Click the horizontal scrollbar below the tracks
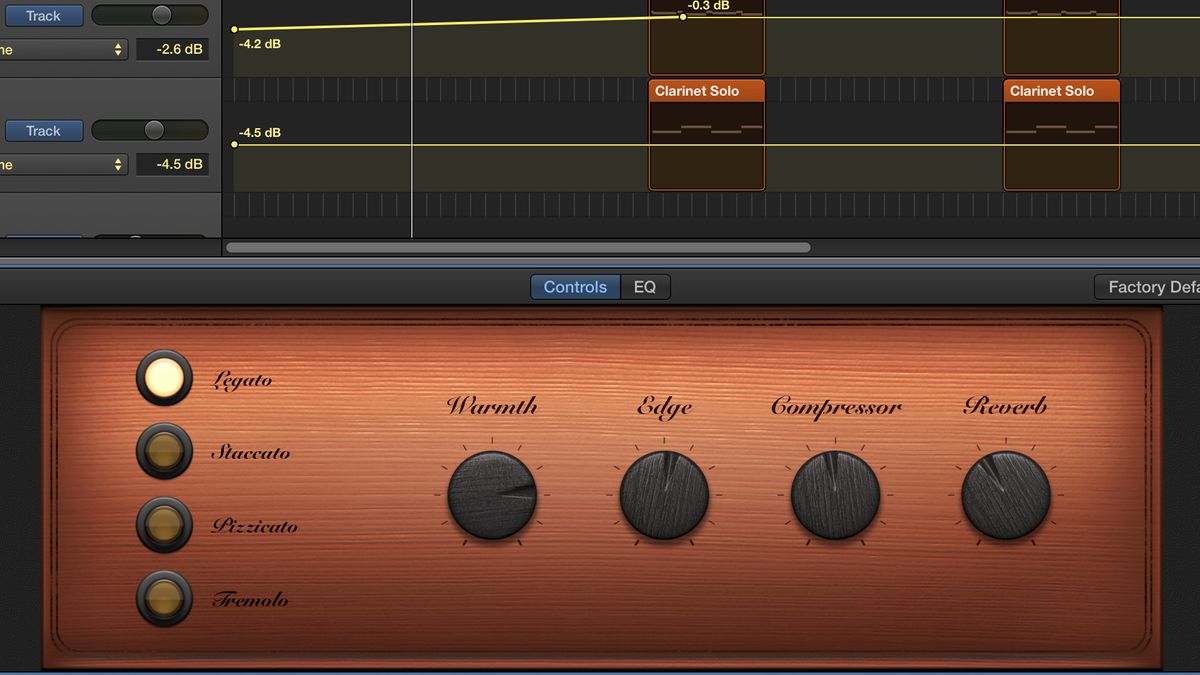 pyautogui.click(x=520, y=247)
